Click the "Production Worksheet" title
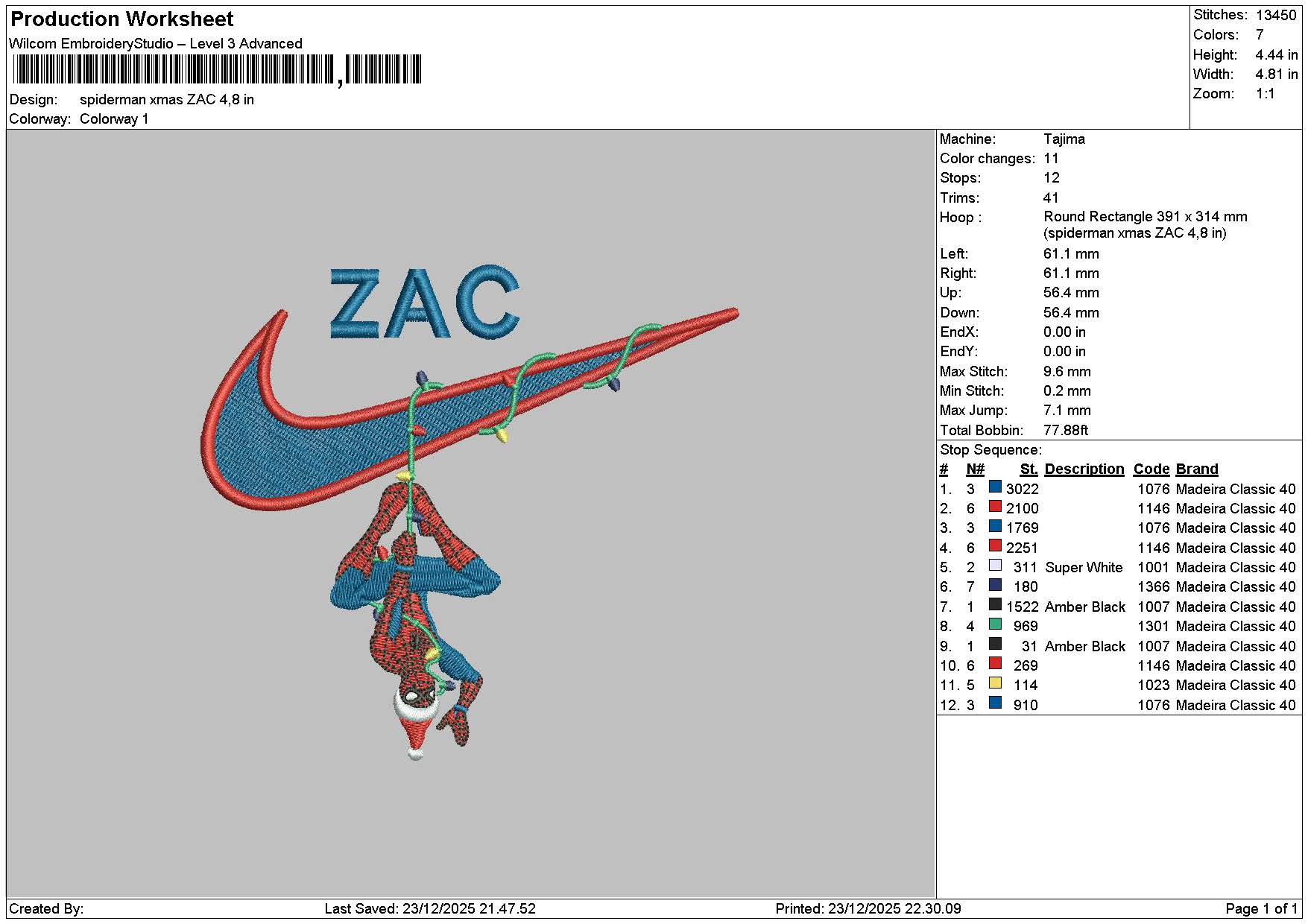Image resolution: width=1308 pixels, height=924 pixels. point(122,19)
